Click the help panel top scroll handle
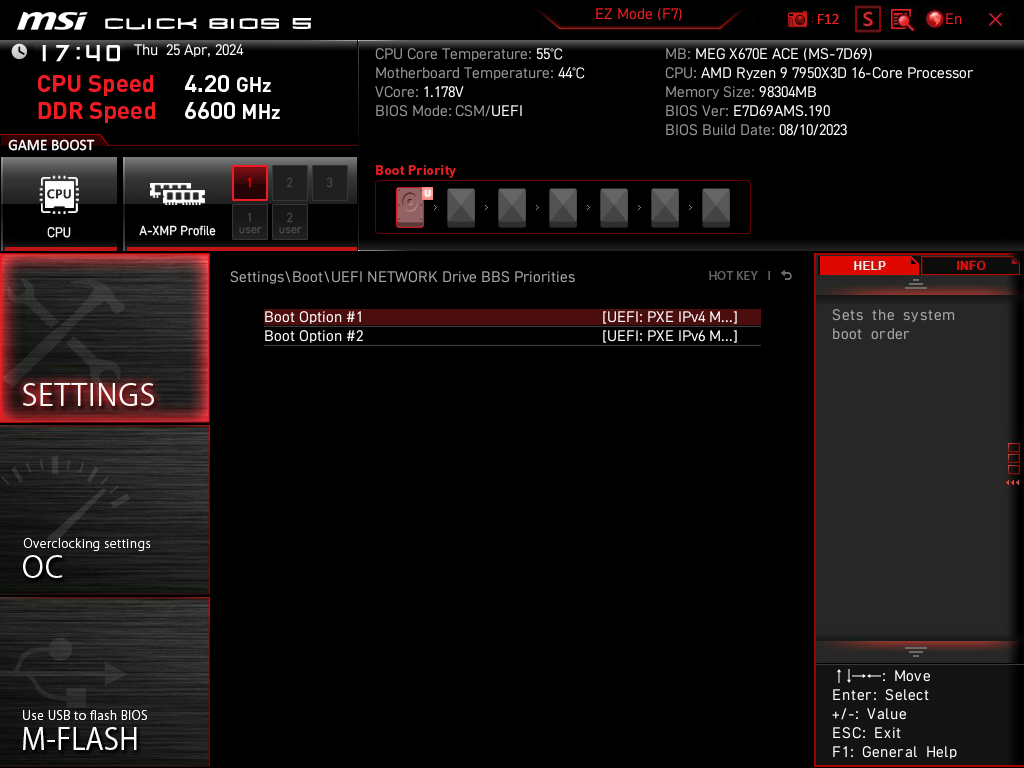This screenshot has height=768, width=1024. pyautogui.click(x=916, y=283)
